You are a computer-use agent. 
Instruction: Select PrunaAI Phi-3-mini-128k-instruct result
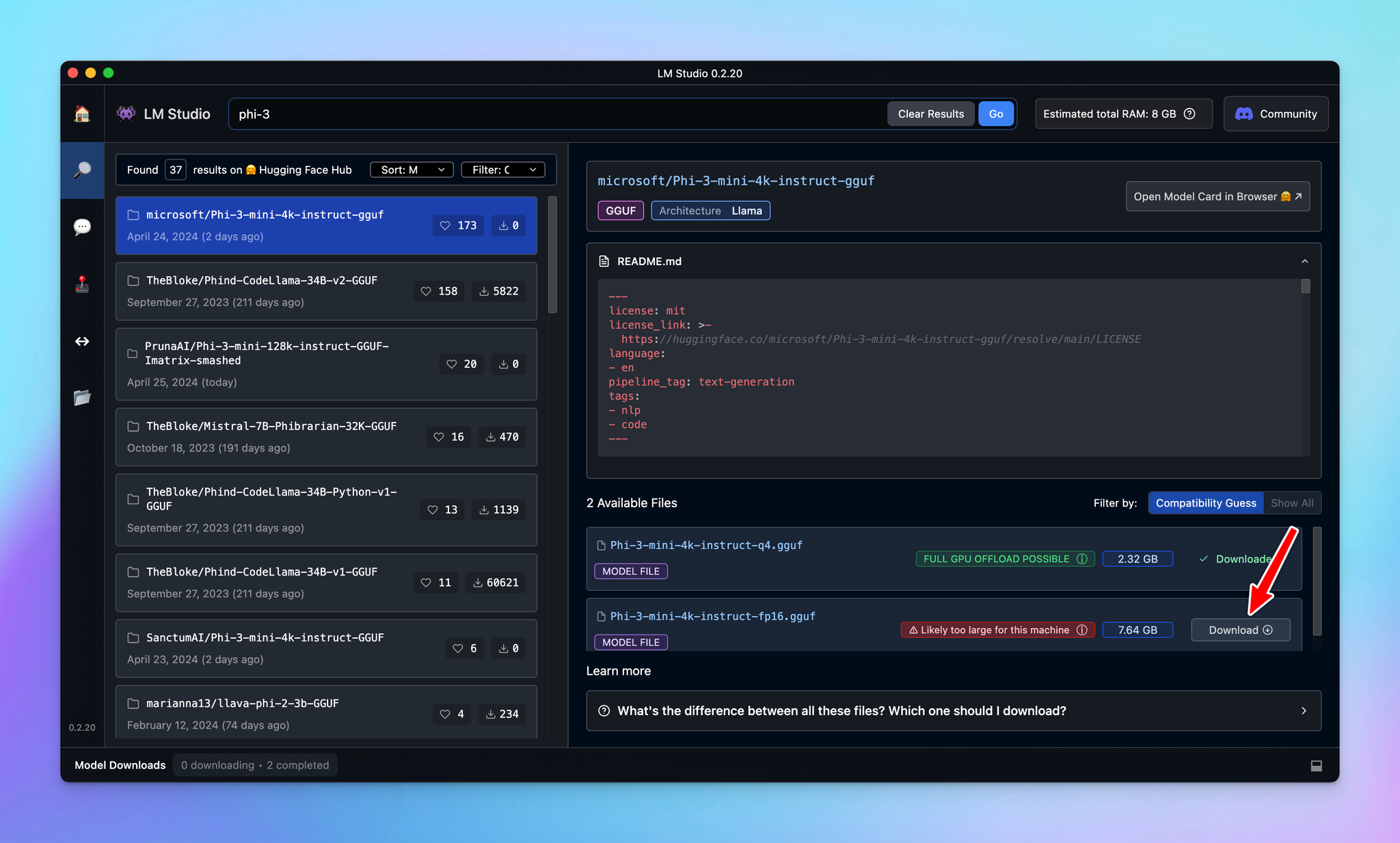(326, 364)
